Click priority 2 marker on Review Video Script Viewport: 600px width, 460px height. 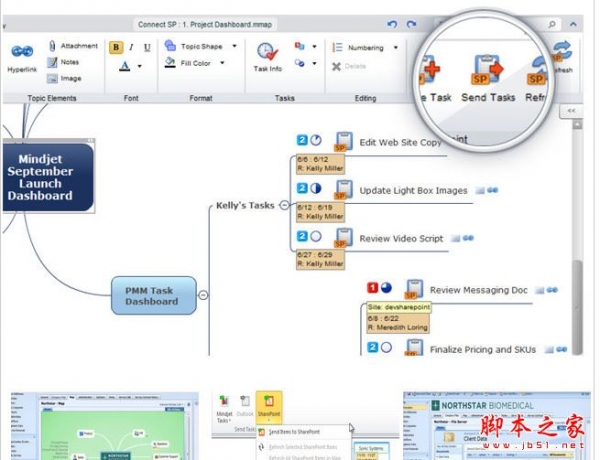pos(302,236)
